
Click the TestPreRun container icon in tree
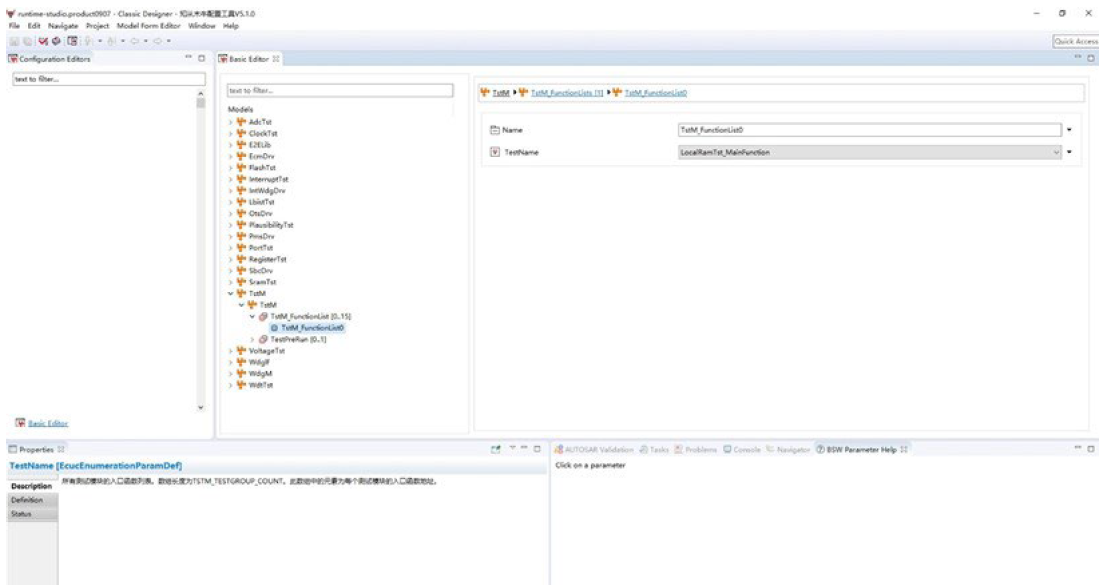pyautogui.click(x=264, y=339)
